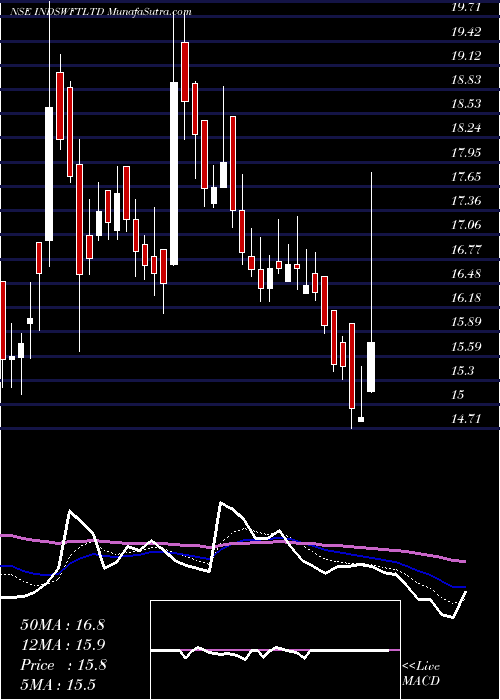Click inside the MACD inset chart box
The image size is (500, 700).
click(275, 650)
